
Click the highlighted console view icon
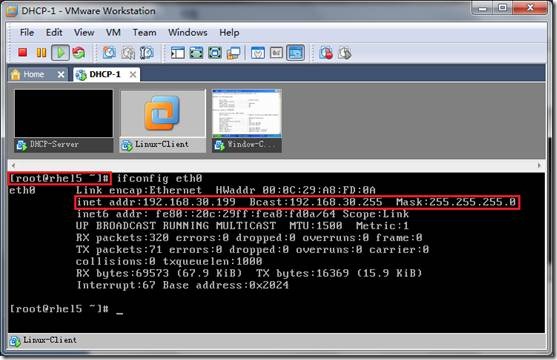(x=296, y=53)
